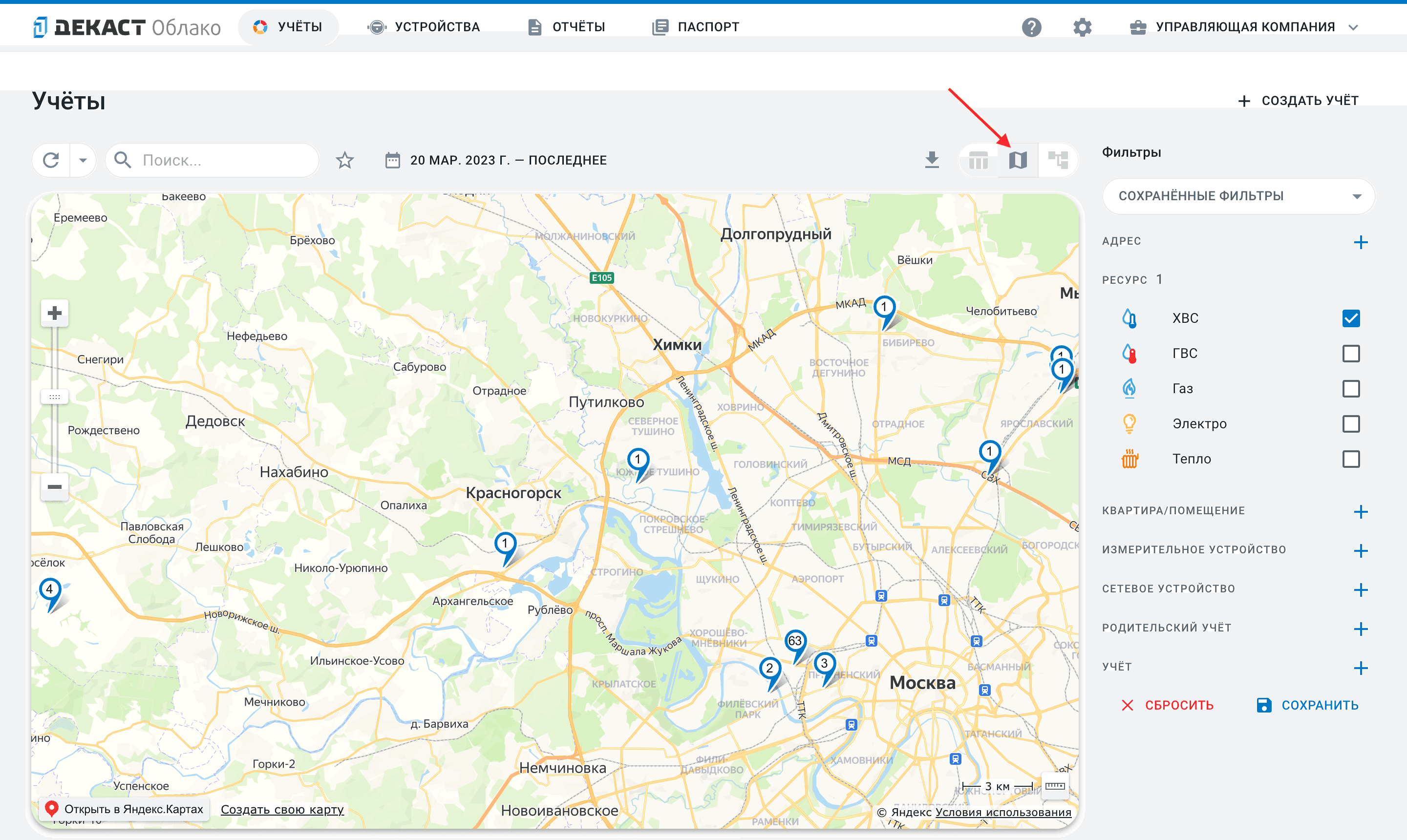The width and height of the screenshot is (1407, 840).
Task: Zoom out the map with minus
Action: pos(54,487)
